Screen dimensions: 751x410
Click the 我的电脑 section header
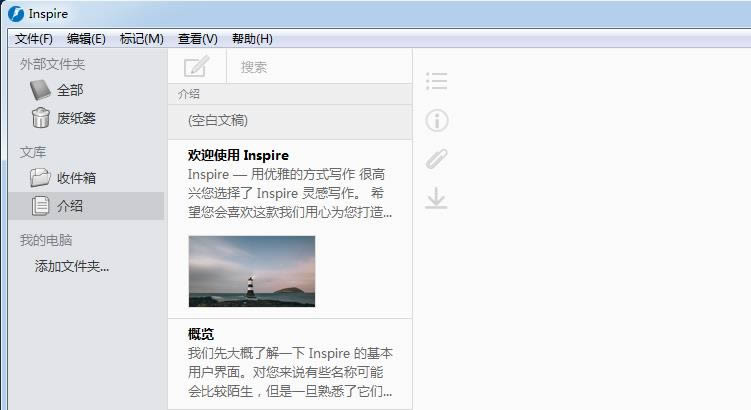point(46,240)
